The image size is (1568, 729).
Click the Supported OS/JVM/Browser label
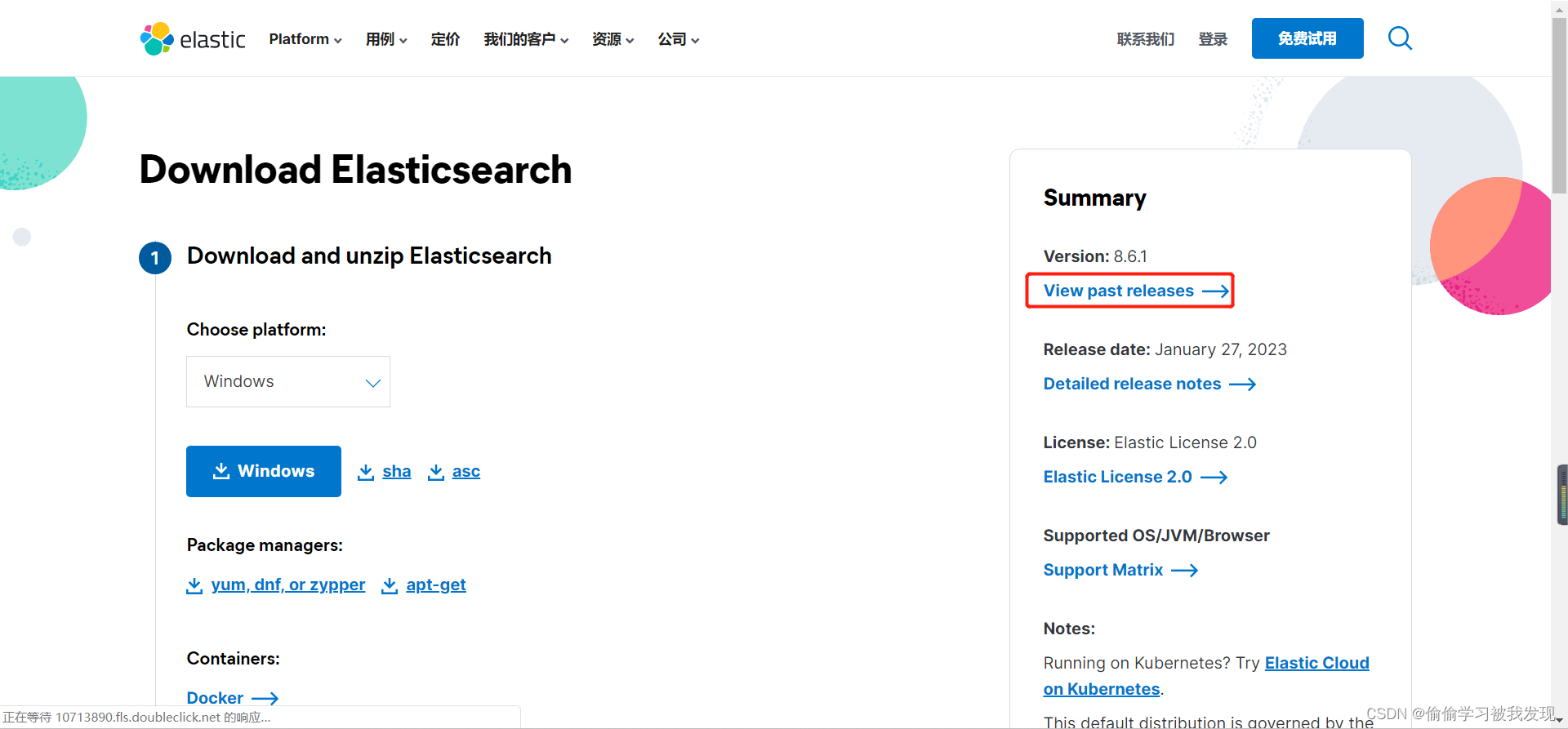tap(1156, 536)
